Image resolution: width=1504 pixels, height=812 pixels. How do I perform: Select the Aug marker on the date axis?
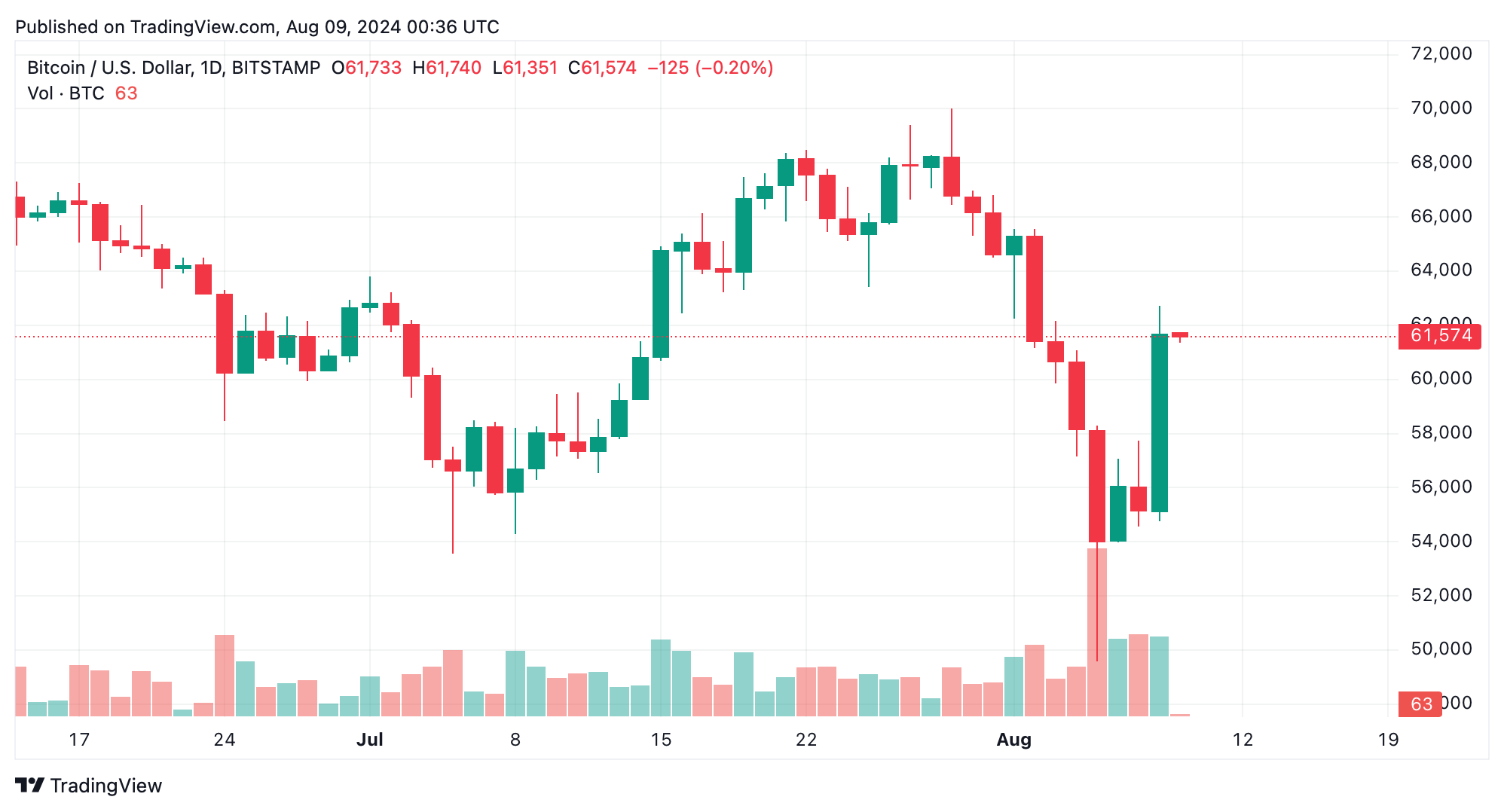pyautogui.click(x=1013, y=740)
